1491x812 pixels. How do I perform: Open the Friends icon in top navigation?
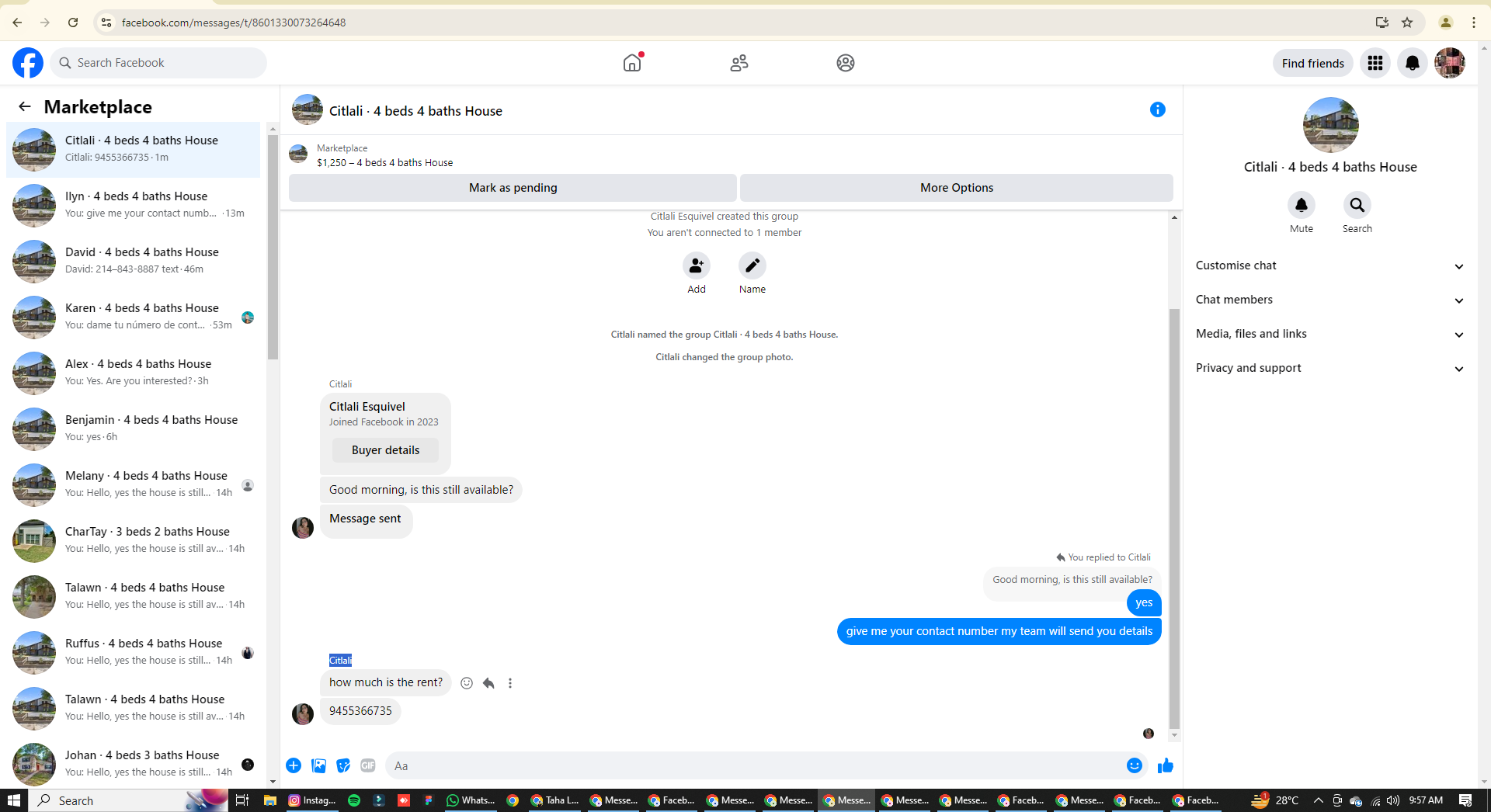coord(739,63)
